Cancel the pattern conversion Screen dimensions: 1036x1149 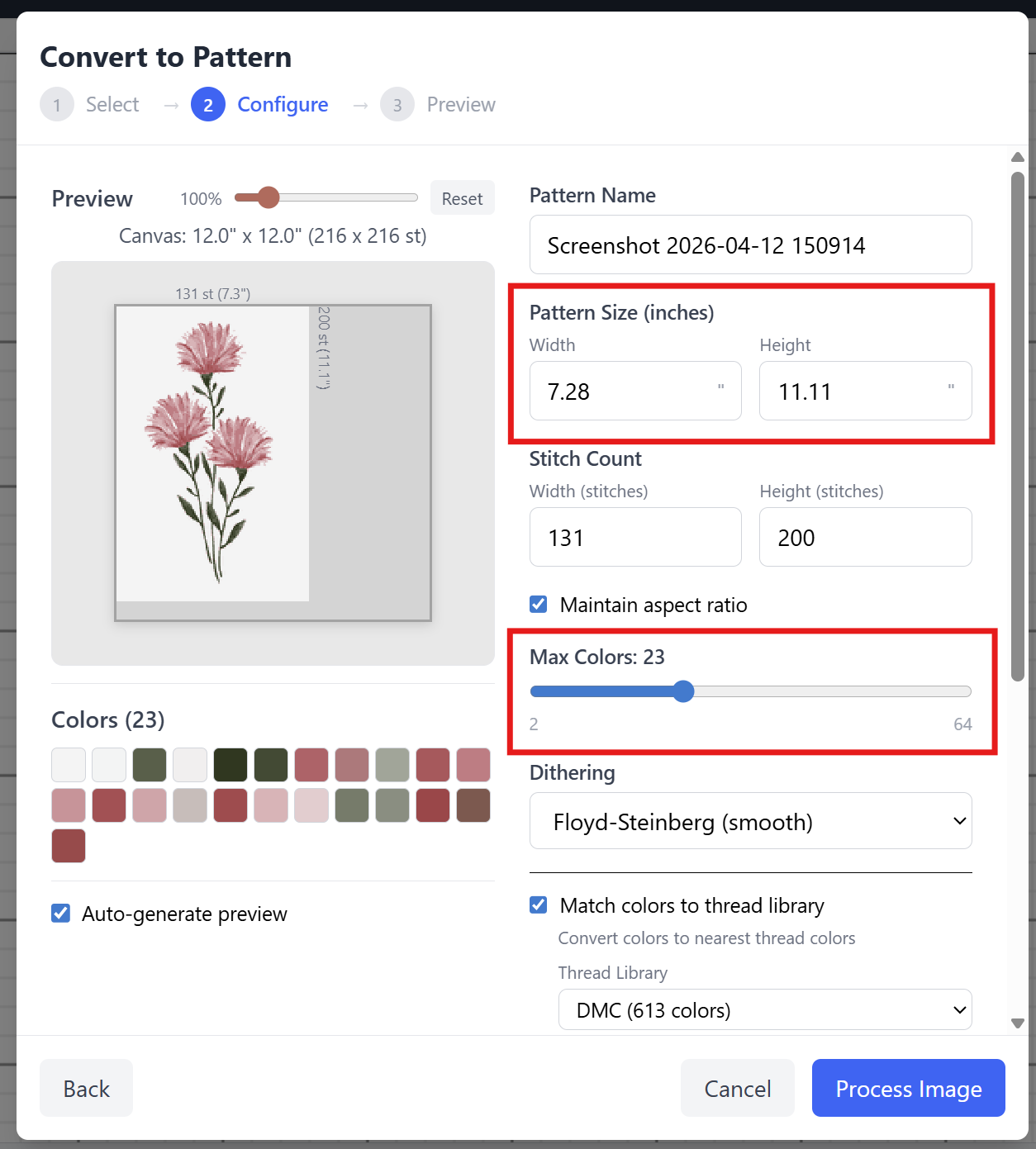pyautogui.click(x=737, y=1089)
